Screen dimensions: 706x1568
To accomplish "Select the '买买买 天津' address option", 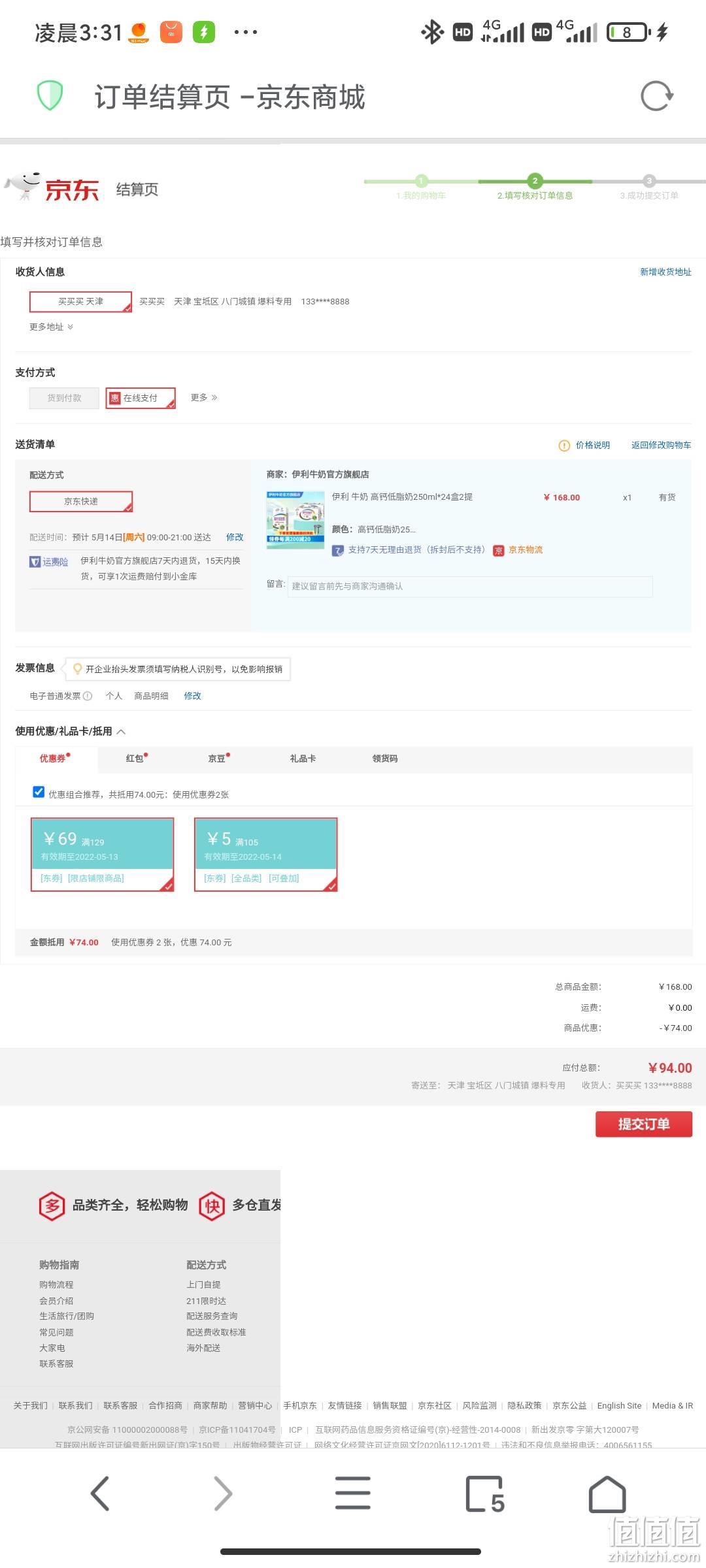I will pos(81,302).
